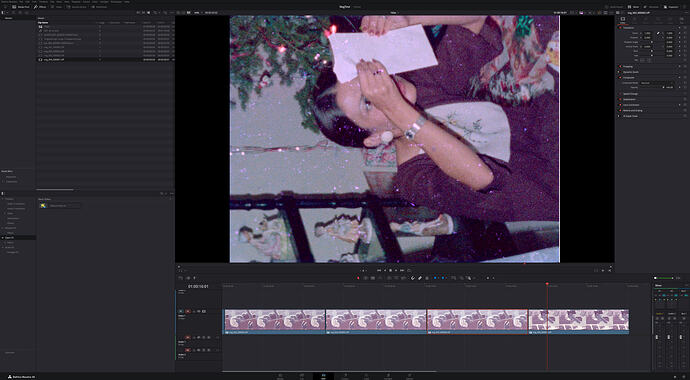Click the blue Flag icon in timeline toolbar
The width and height of the screenshot is (690, 380).
coord(435,278)
